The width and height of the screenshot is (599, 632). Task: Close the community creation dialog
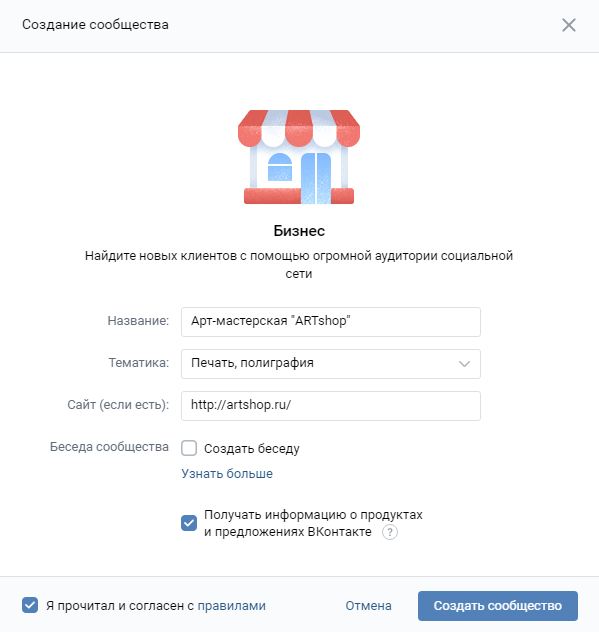pos(568,25)
